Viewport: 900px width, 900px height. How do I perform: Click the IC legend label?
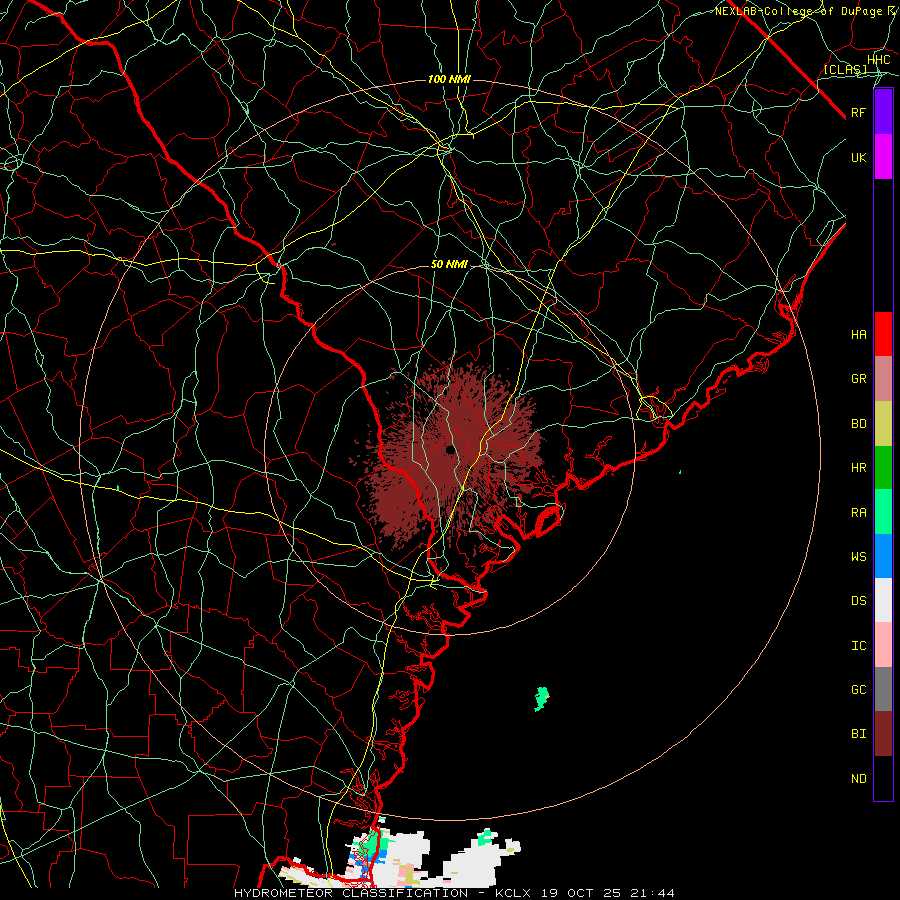point(858,646)
